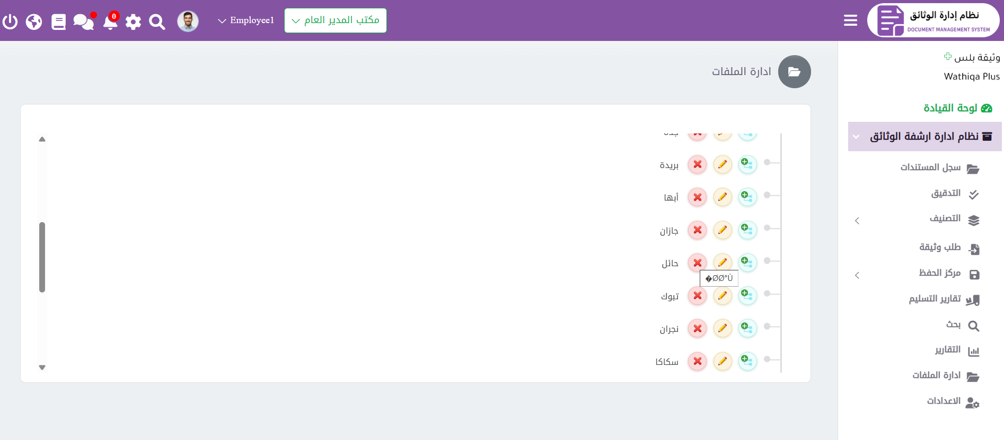Viewport: 1004px width, 440px height.
Task: Open the مكتب المدير العام dropdown
Action: pos(335,21)
